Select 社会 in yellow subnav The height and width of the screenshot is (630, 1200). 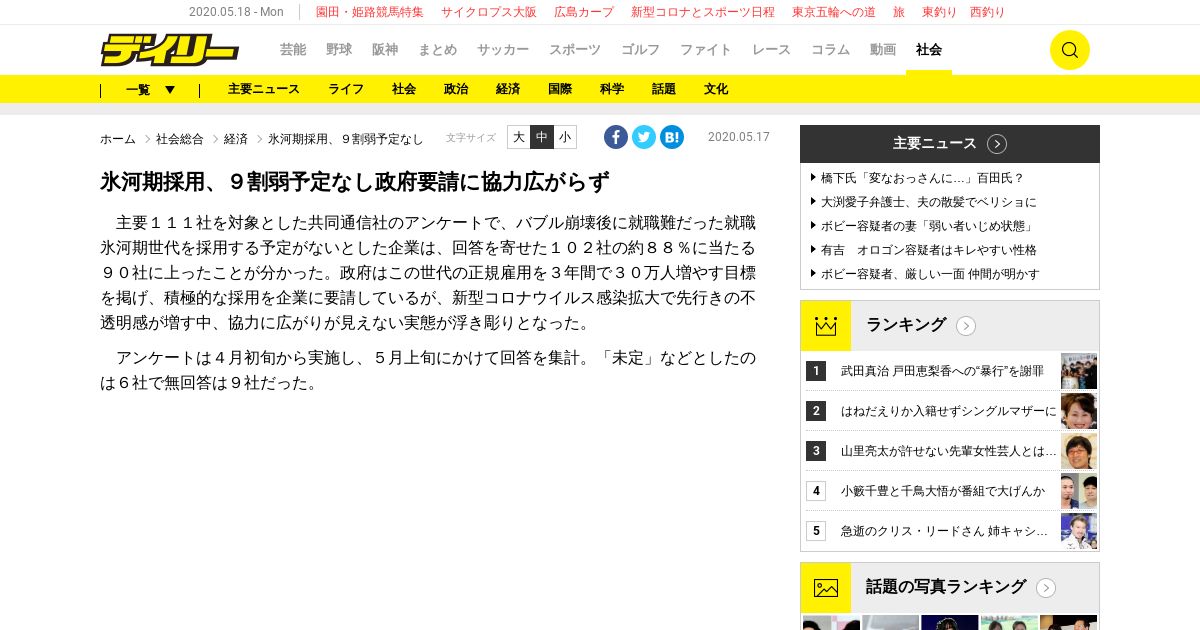(x=404, y=89)
